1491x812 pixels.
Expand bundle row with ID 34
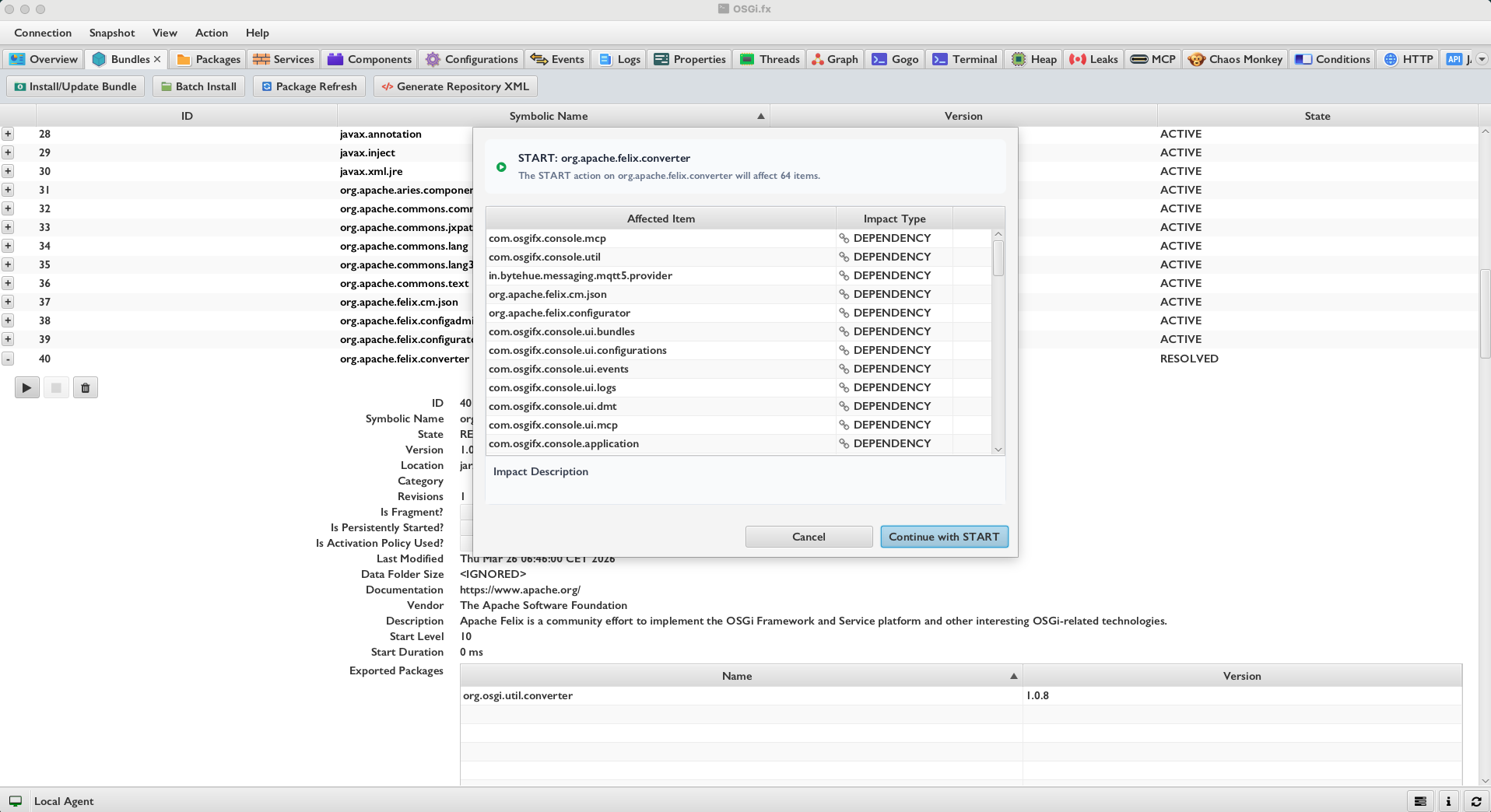tap(8, 246)
